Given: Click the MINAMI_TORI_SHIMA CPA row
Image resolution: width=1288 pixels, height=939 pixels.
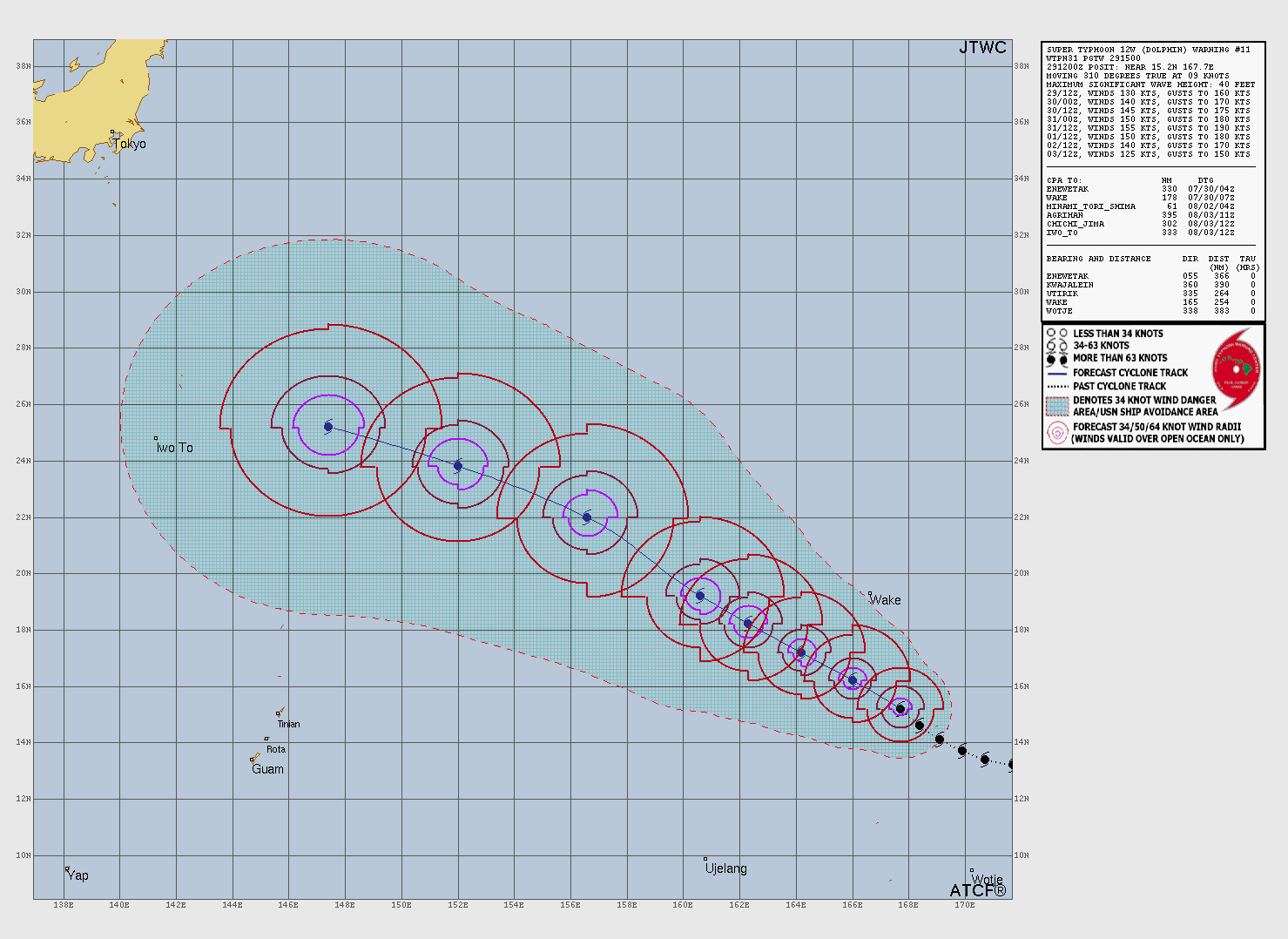Looking at the screenshot, I should (1140, 206).
